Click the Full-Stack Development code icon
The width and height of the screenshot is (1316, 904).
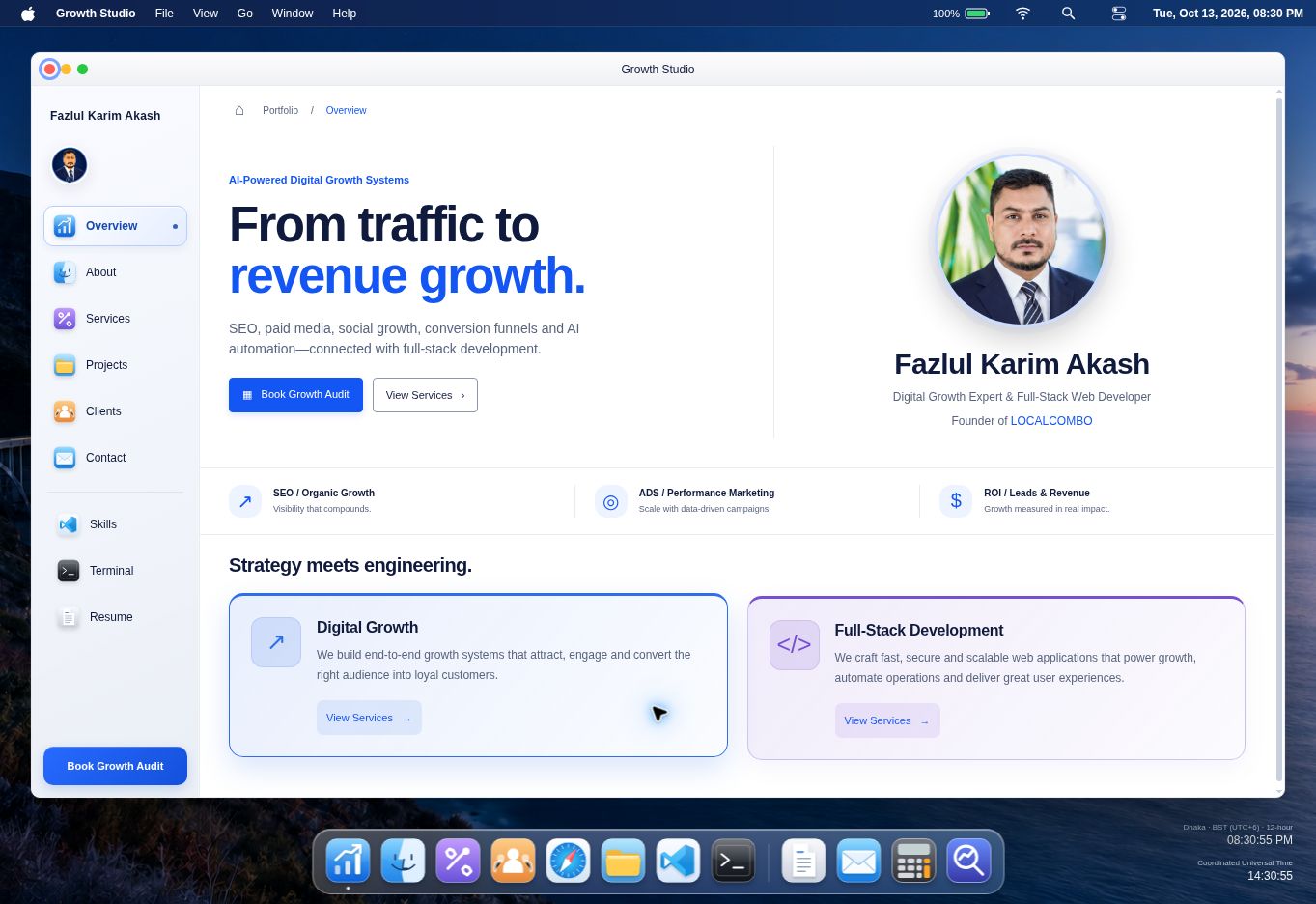point(794,645)
